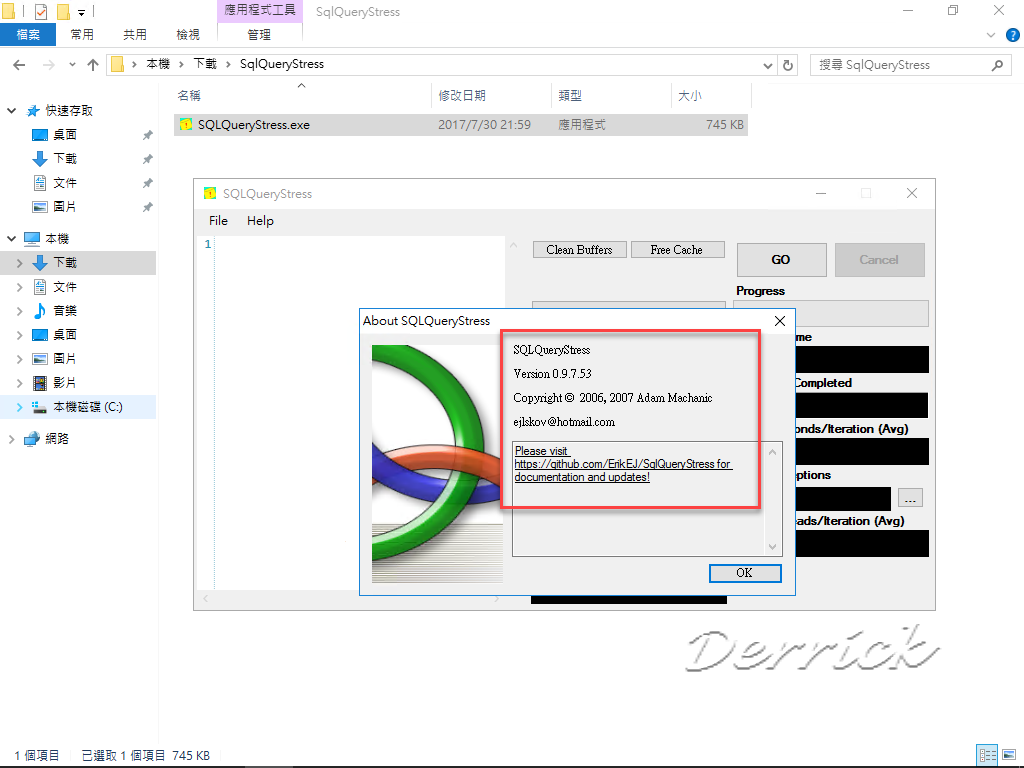
Task: Switch to large icons view
Action: (1009, 756)
